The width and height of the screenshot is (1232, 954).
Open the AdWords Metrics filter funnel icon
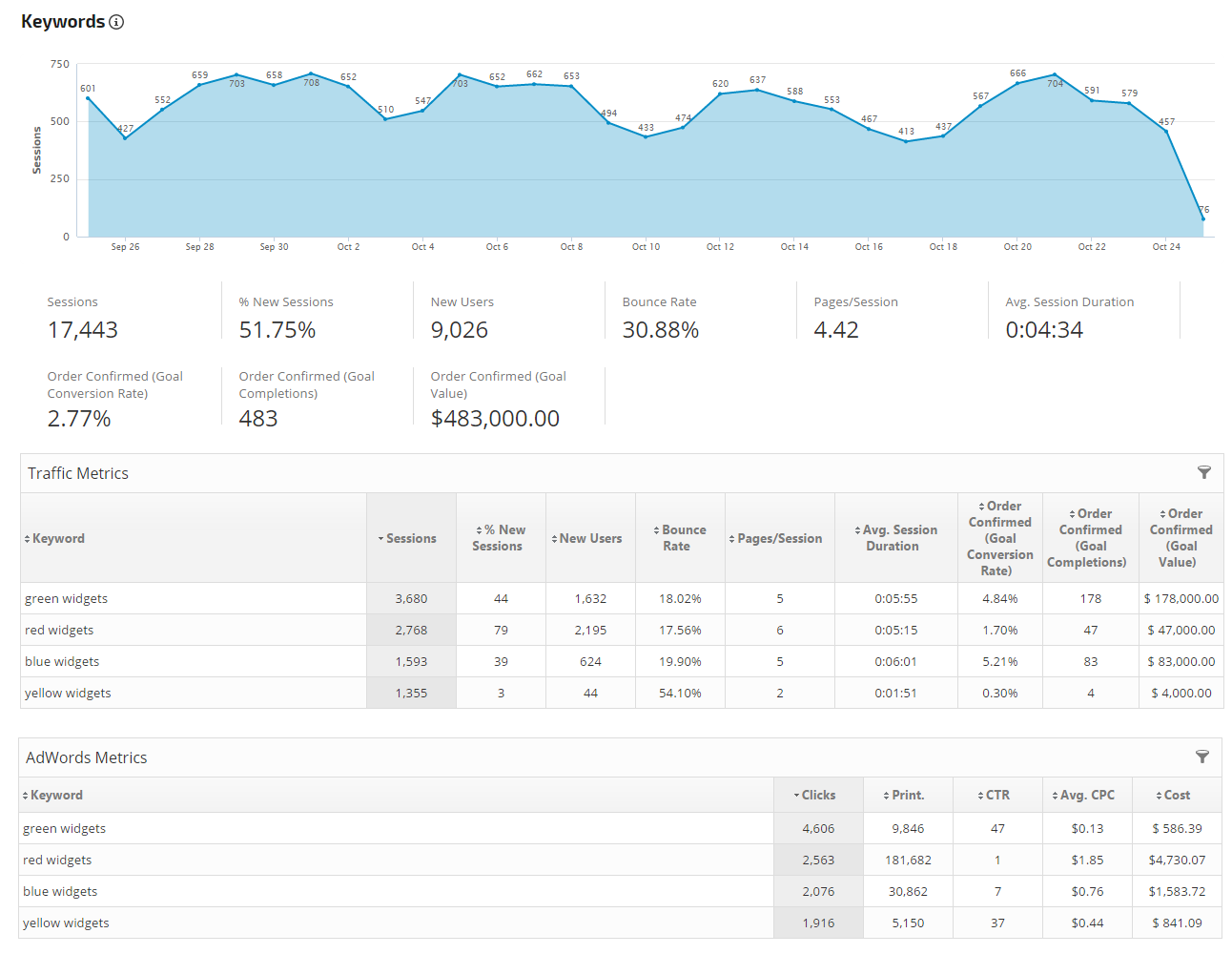[x=1201, y=757]
